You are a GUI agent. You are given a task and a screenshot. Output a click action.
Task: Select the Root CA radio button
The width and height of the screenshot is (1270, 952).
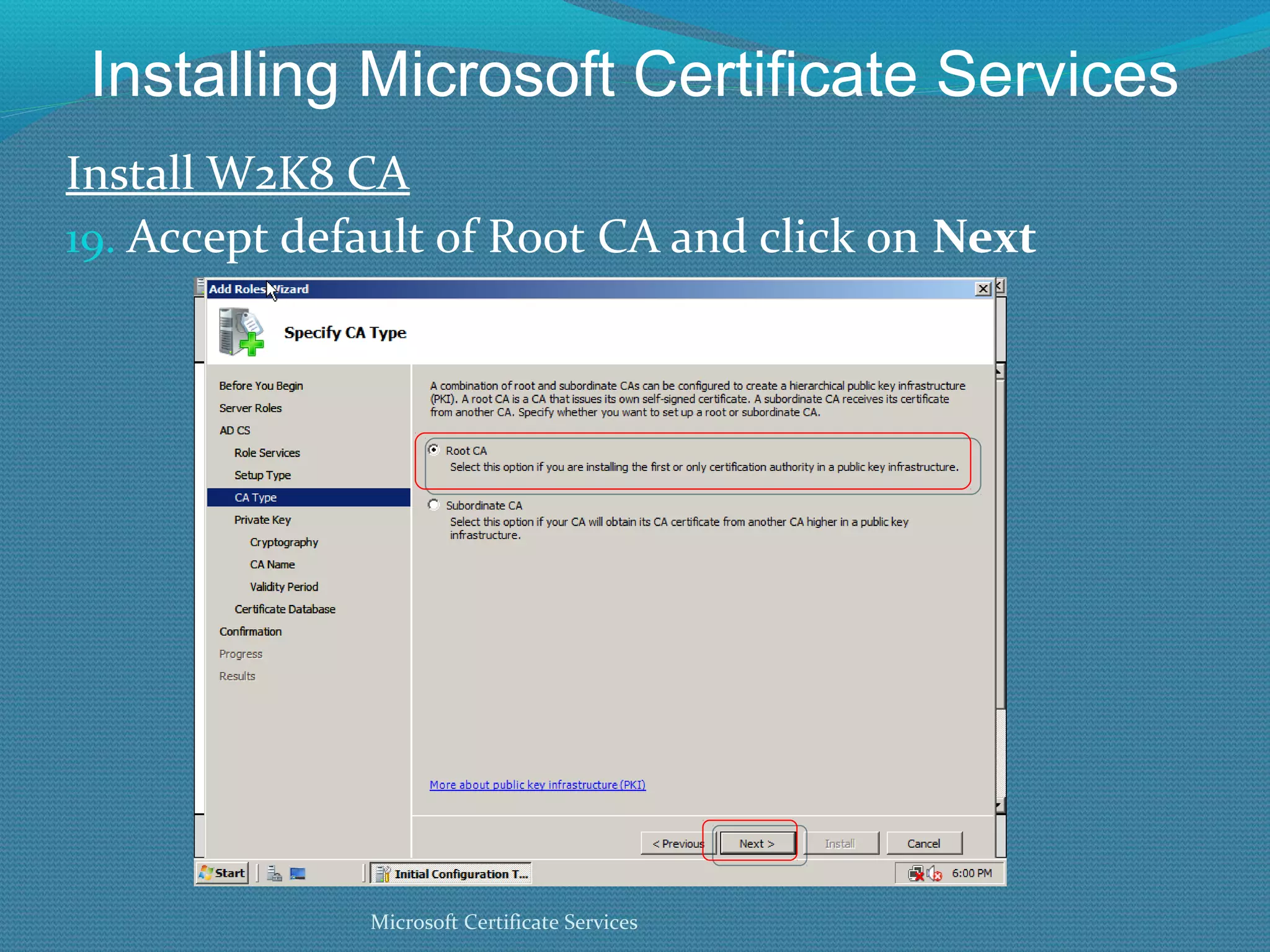click(433, 450)
